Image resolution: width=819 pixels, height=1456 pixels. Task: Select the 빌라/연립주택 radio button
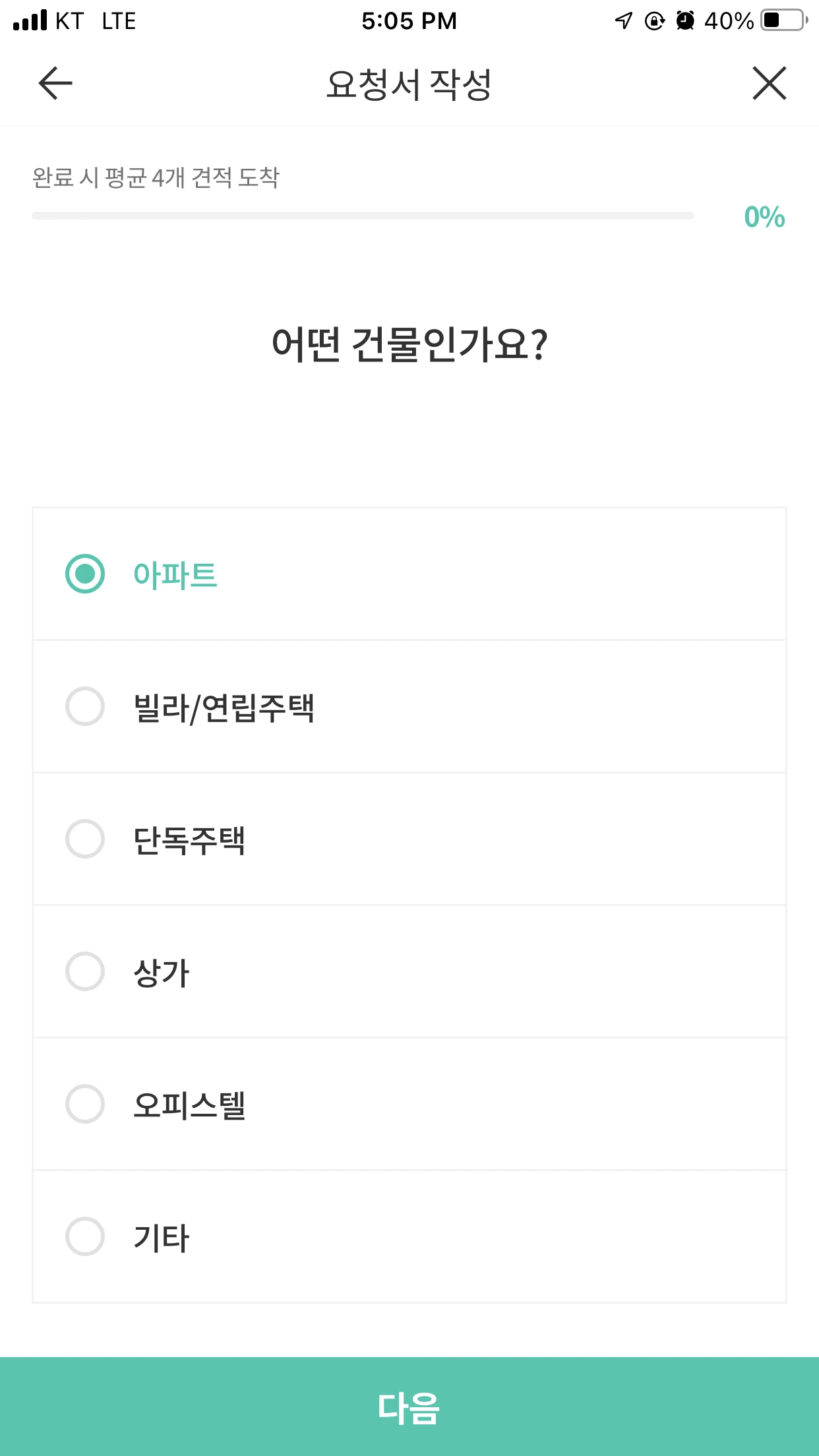point(85,706)
